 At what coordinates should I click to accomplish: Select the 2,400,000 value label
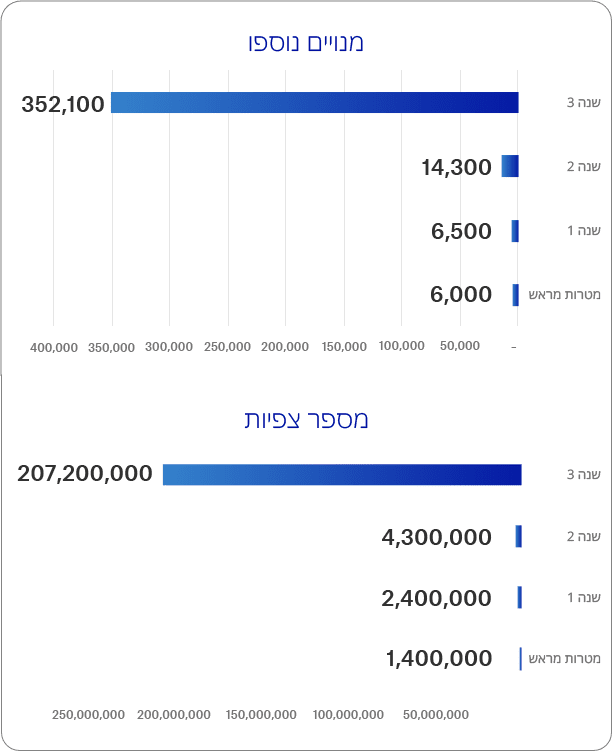click(436, 598)
